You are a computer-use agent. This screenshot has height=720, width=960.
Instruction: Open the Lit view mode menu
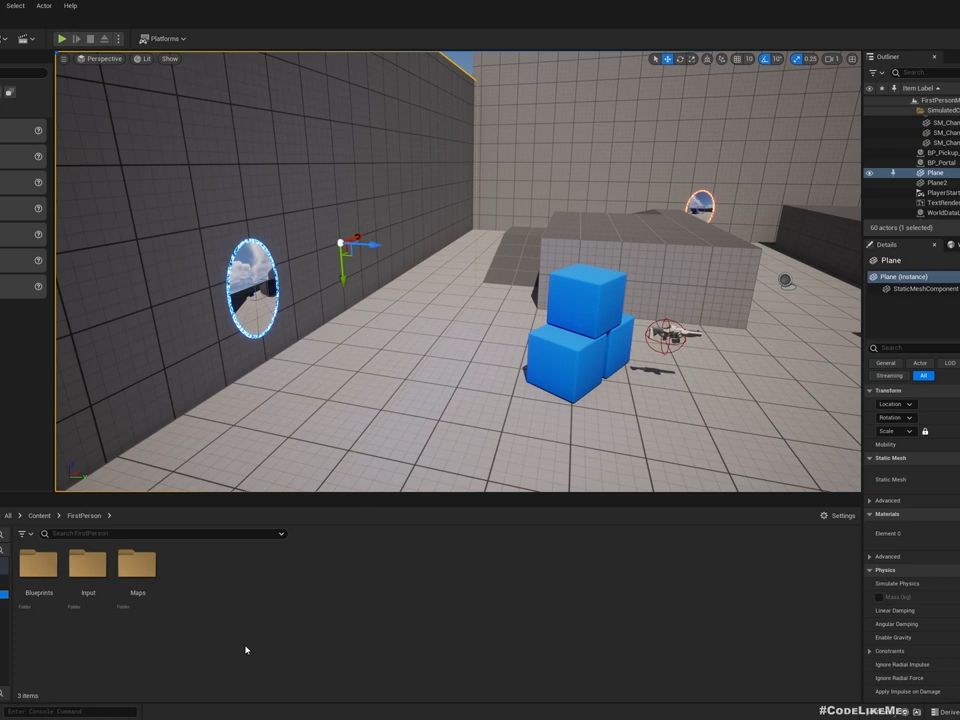pos(143,59)
